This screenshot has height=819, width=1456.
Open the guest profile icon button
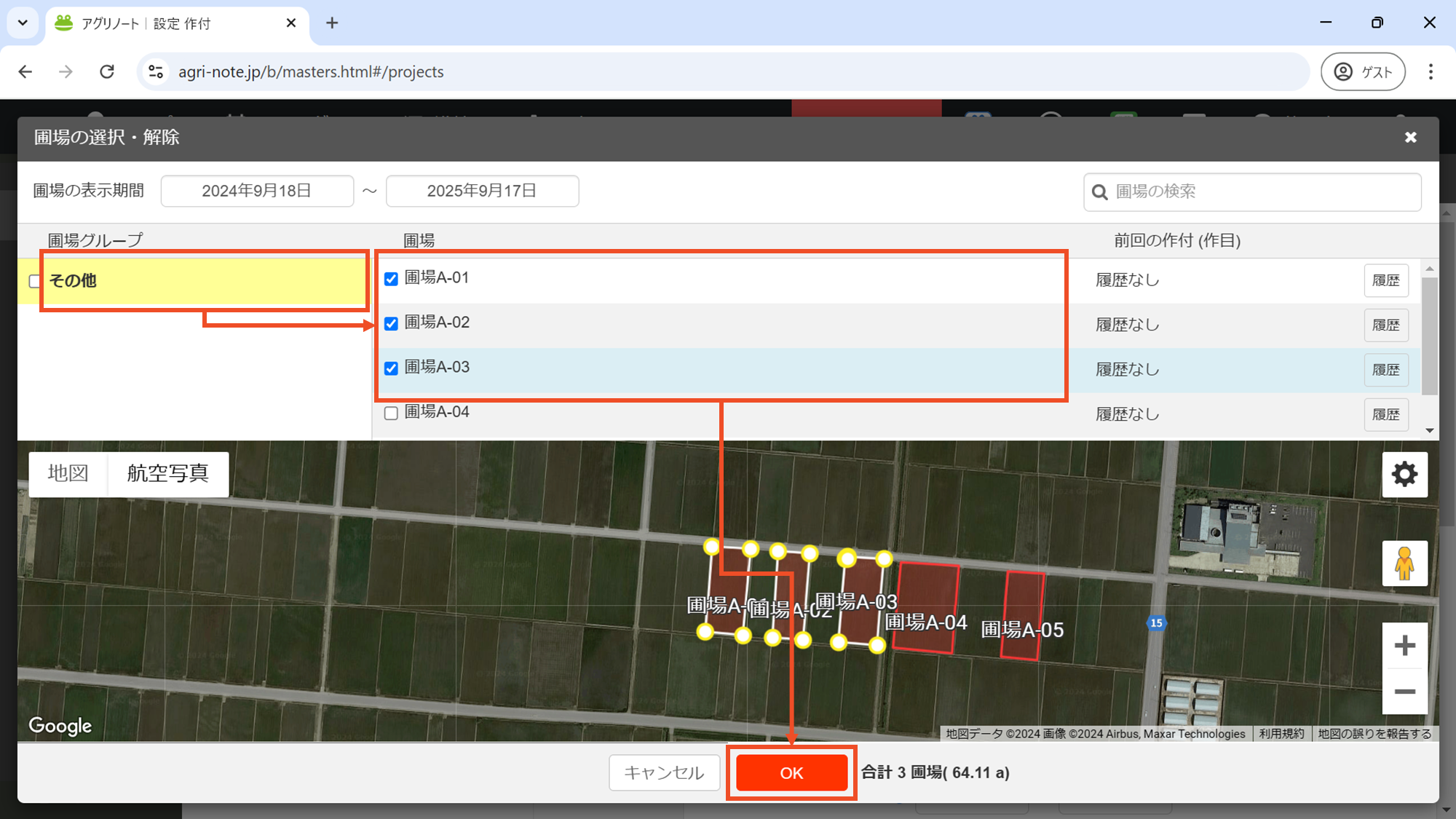[x=1362, y=71]
